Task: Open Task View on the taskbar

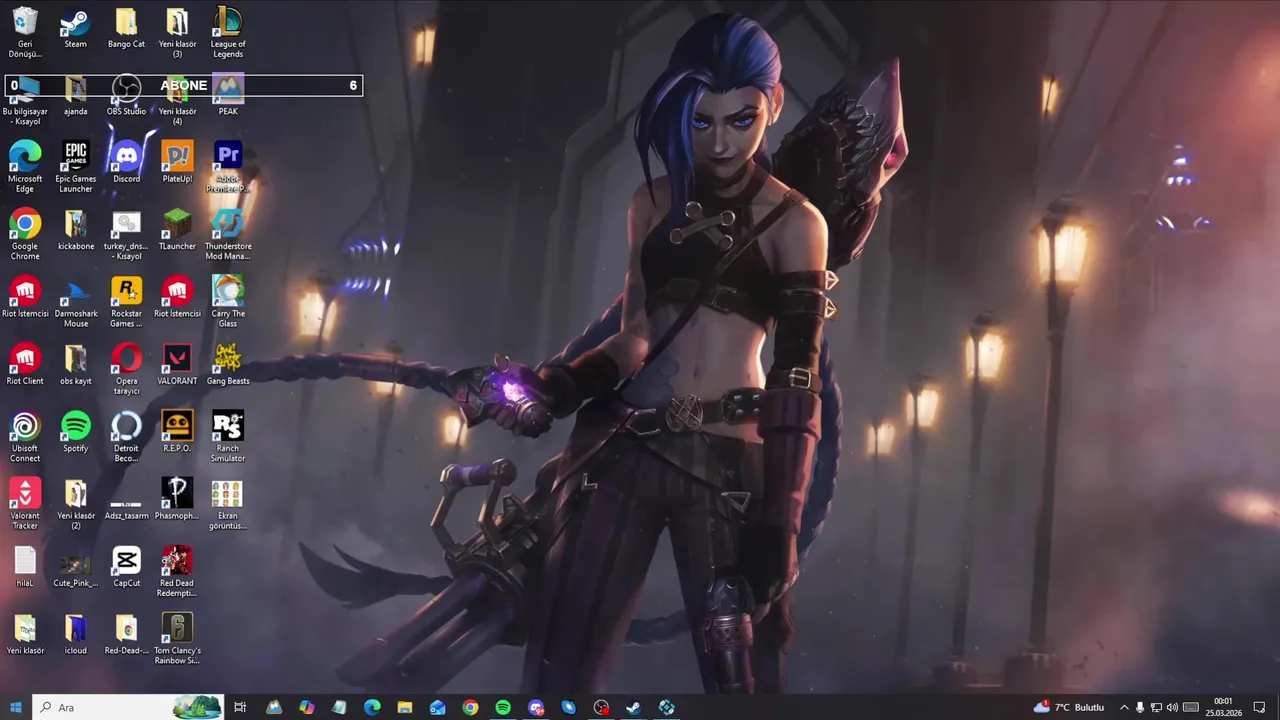Action: click(x=240, y=707)
